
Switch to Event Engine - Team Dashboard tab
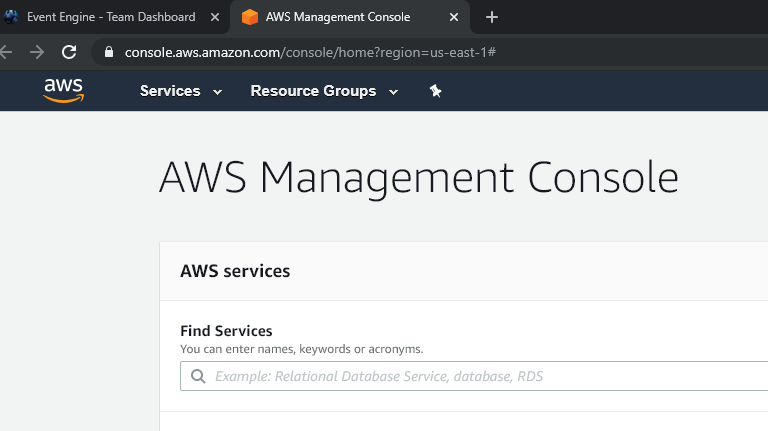pos(110,17)
